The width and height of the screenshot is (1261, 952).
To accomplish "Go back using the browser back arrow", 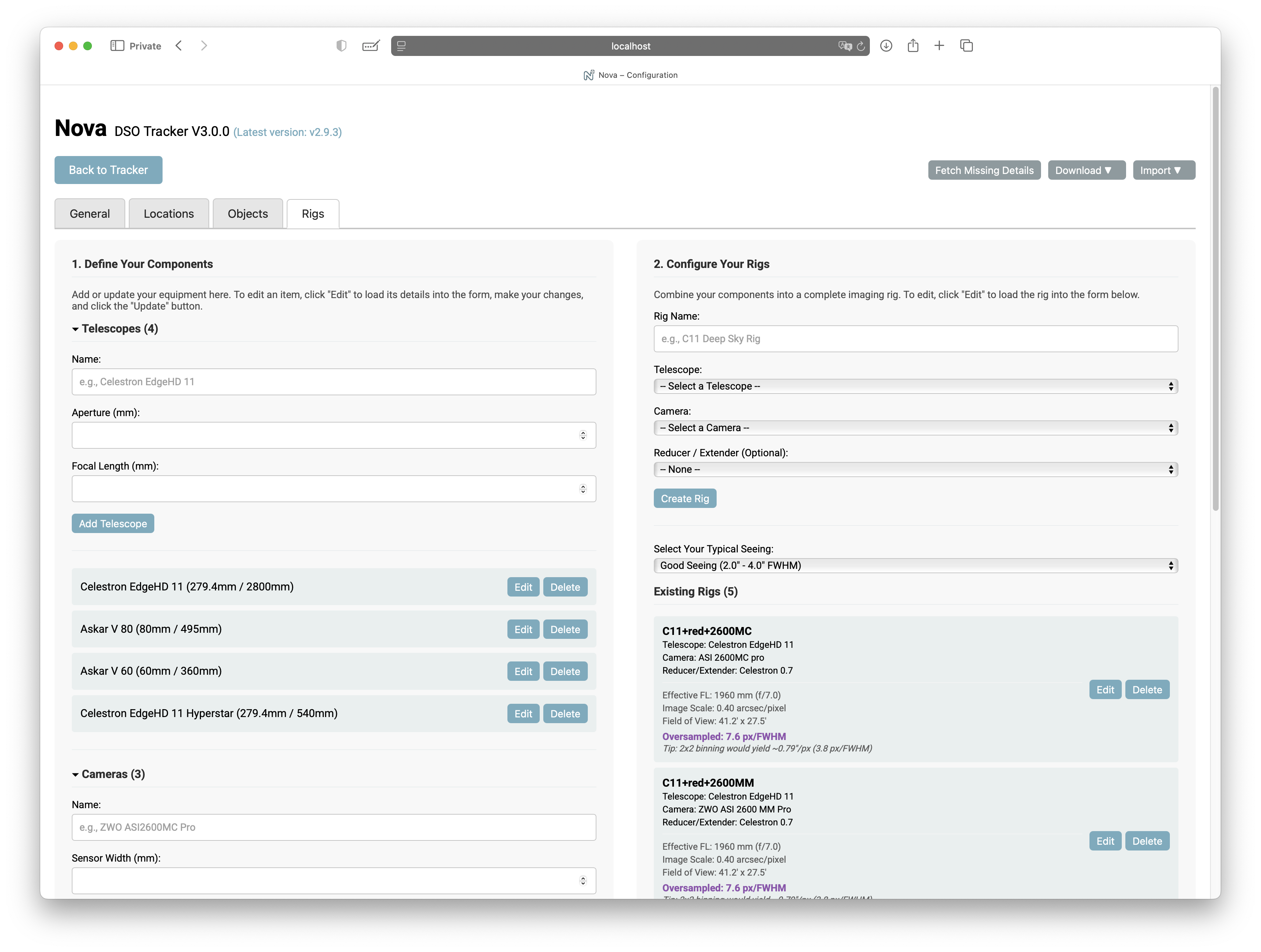I will coord(179,46).
